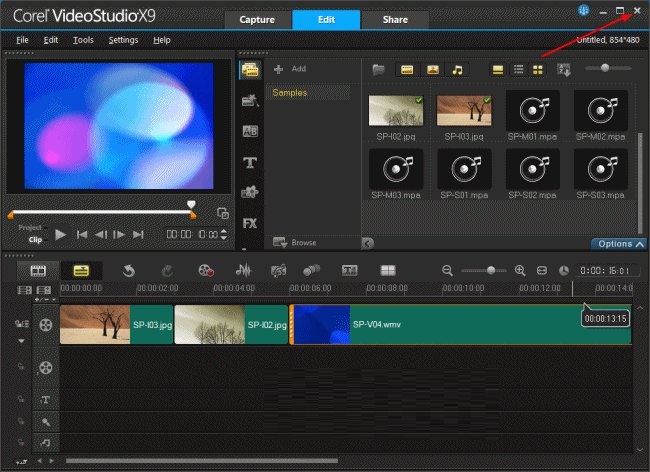Switch preview to Project mode
Screen dimensions: 650x472
tap(30, 228)
